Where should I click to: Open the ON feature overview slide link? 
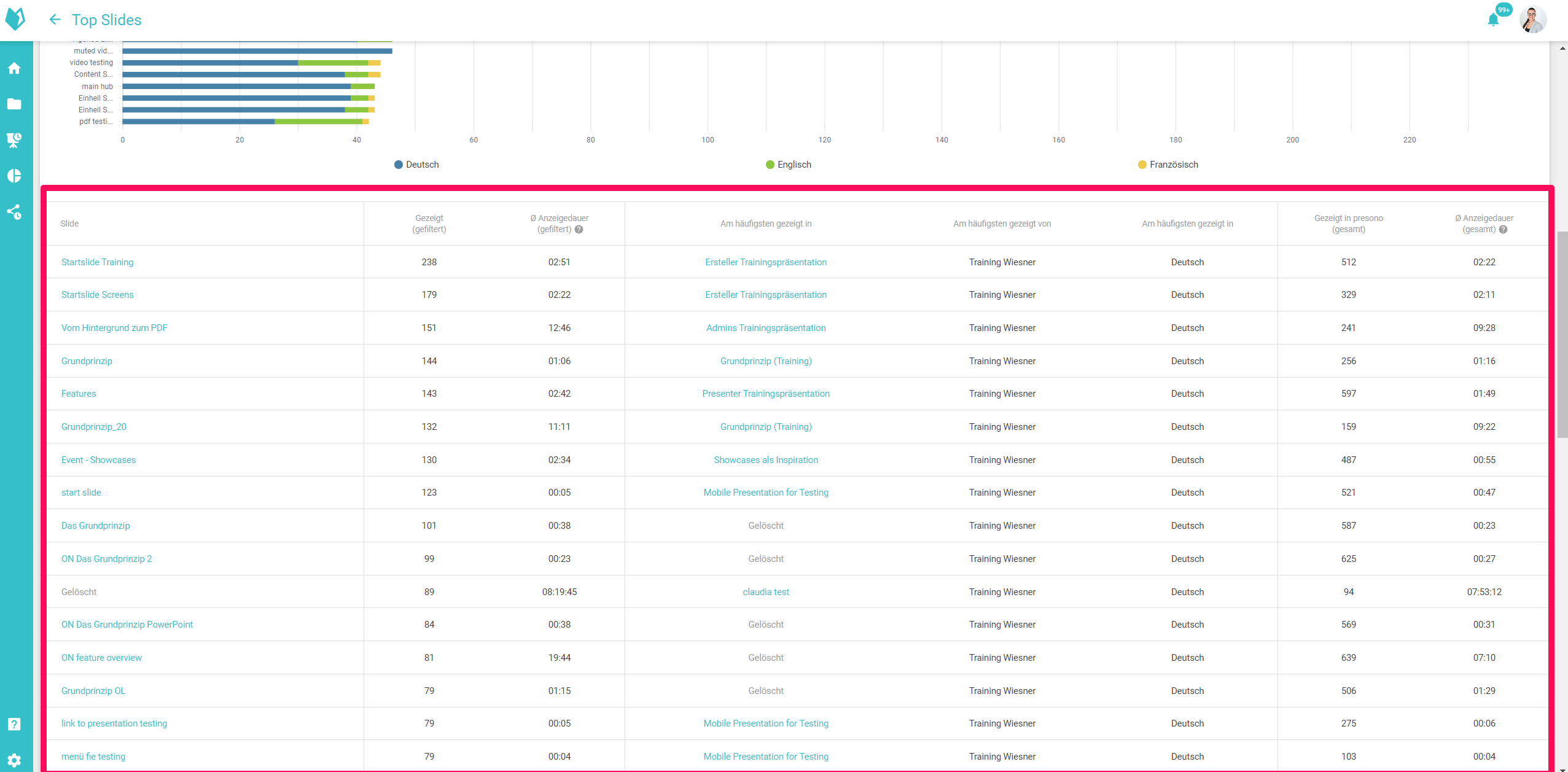pyautogui.click(x=101, y=658)
